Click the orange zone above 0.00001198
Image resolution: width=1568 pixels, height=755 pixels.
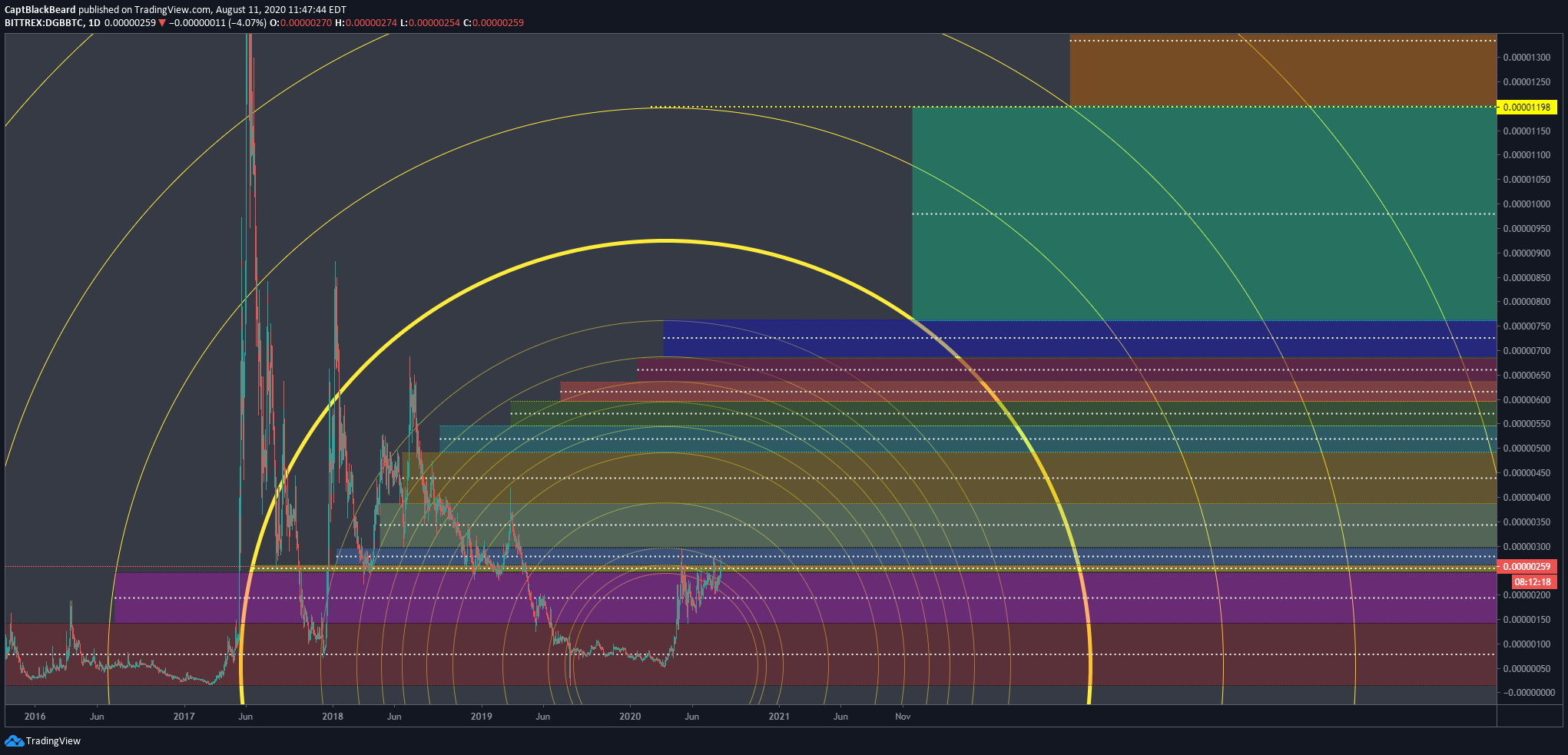pos(1283,70)
